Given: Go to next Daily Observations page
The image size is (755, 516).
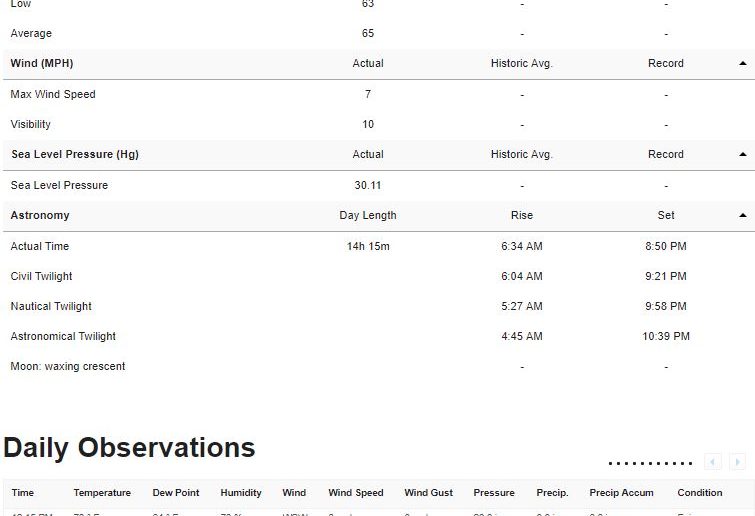Looking at the screenshot, I should pyautogui.click(x=737, y=462).
